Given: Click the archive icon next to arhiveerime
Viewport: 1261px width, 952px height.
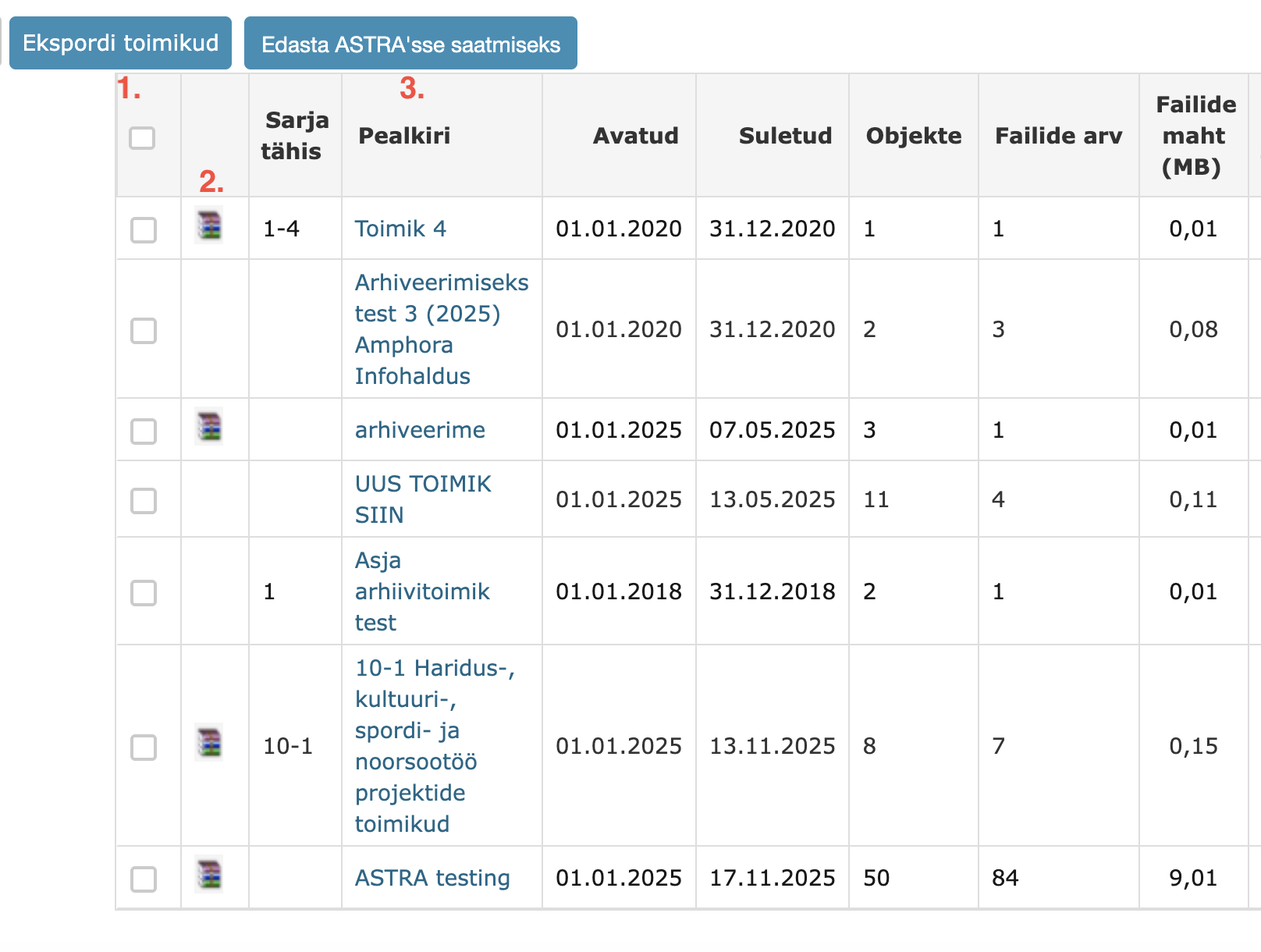Looking at the screenshot, I should click(x=208, y=427).
